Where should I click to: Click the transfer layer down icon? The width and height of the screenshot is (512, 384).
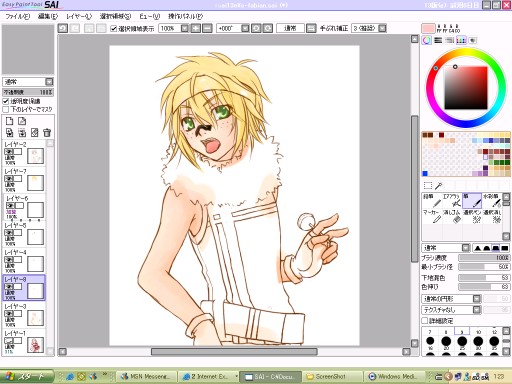[9, 133]
